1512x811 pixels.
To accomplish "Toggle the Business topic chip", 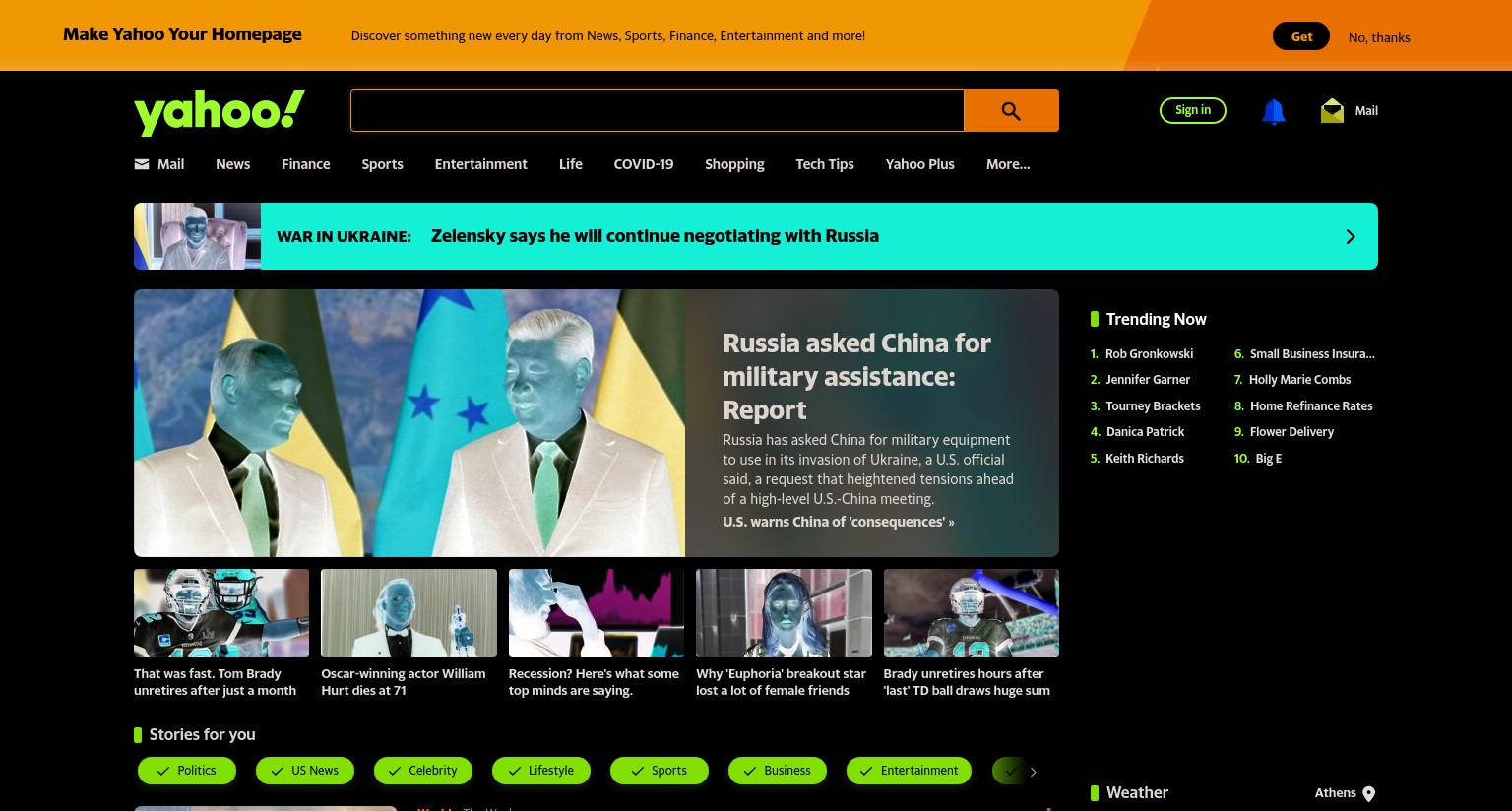I will 778,771.
